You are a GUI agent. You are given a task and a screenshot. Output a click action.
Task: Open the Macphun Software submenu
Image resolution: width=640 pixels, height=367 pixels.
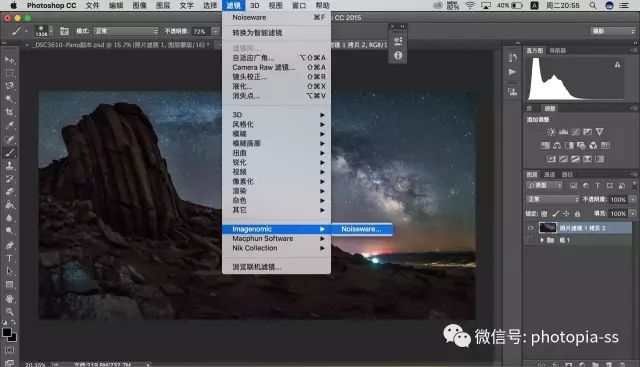point(277,238)
